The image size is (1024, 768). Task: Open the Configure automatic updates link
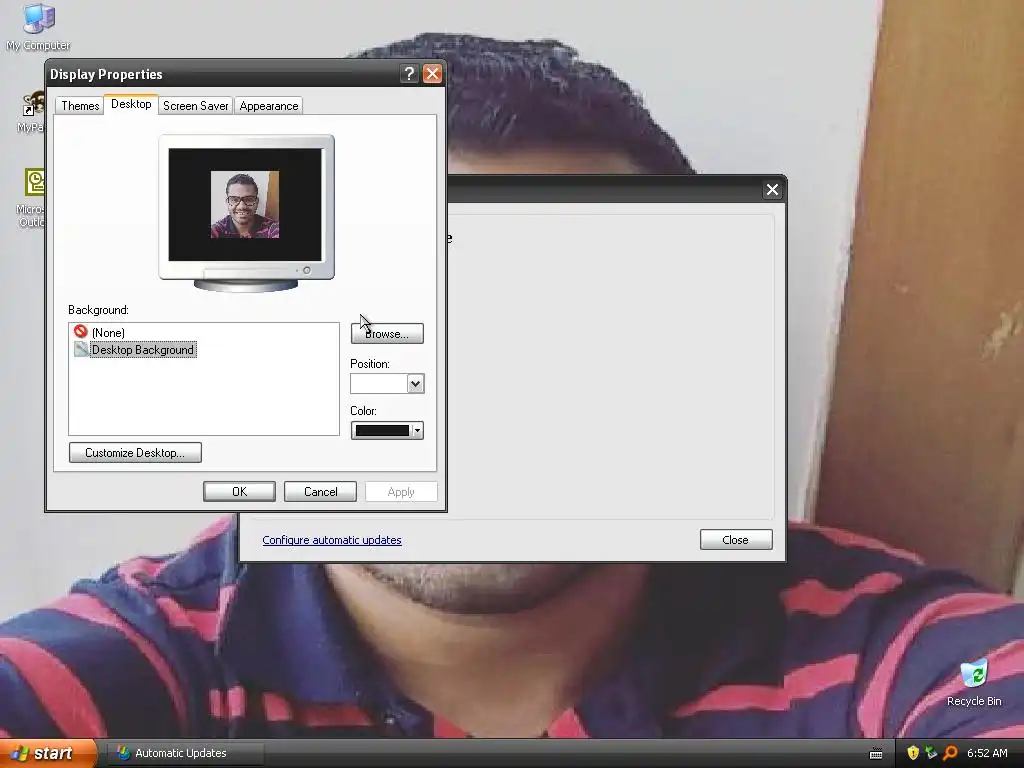coord(332,540)
